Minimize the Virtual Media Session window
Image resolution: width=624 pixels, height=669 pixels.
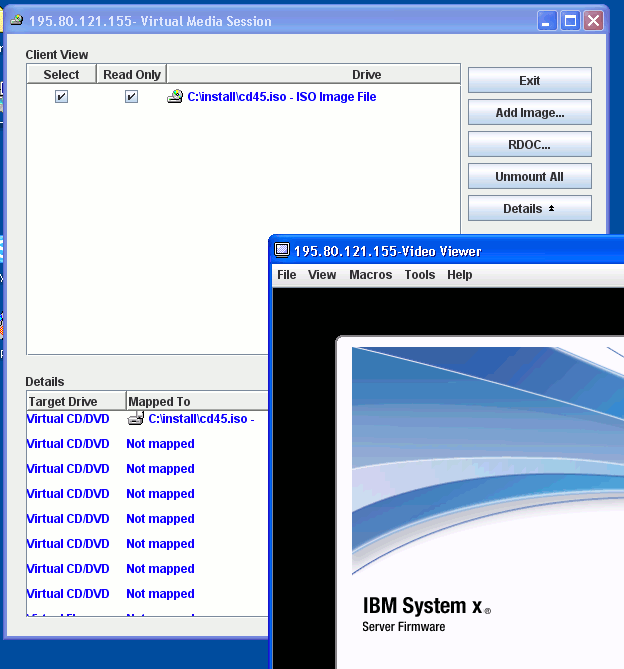(548, 21)
